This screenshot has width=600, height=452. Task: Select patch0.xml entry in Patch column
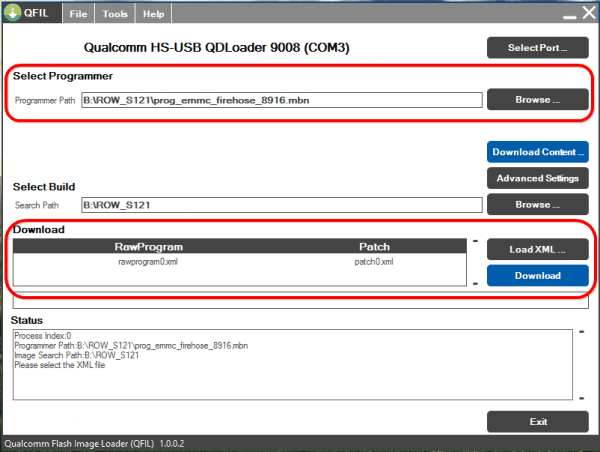click(374, 262)
